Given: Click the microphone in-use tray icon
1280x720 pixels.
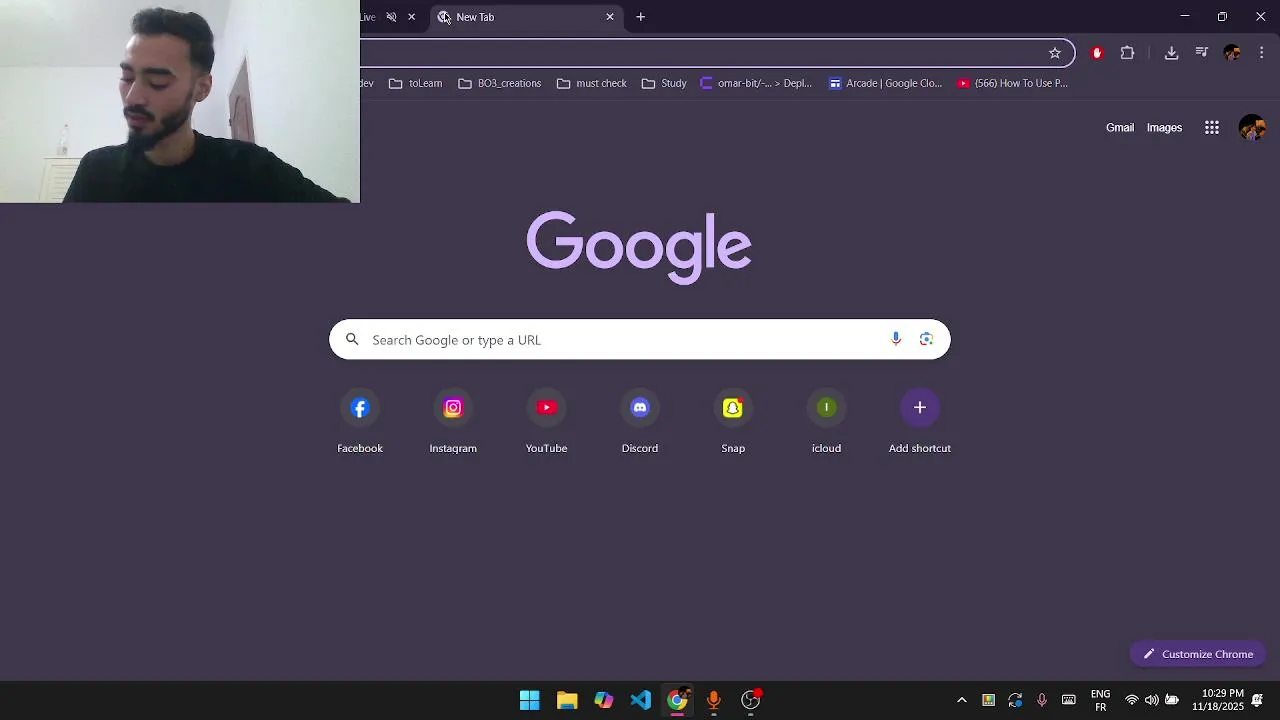Looking at the screenshot, I should click(x=1041, y=700).
